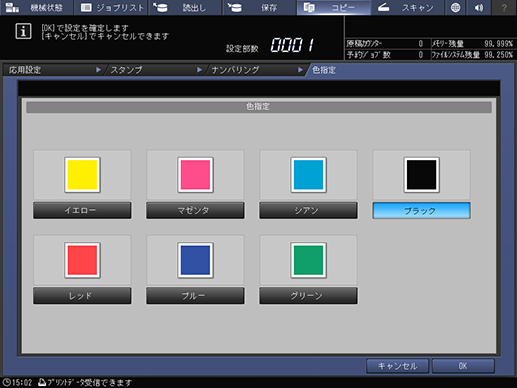Click the キャンセル cancel button
This screenshot has width=517, height=388.
397,366
